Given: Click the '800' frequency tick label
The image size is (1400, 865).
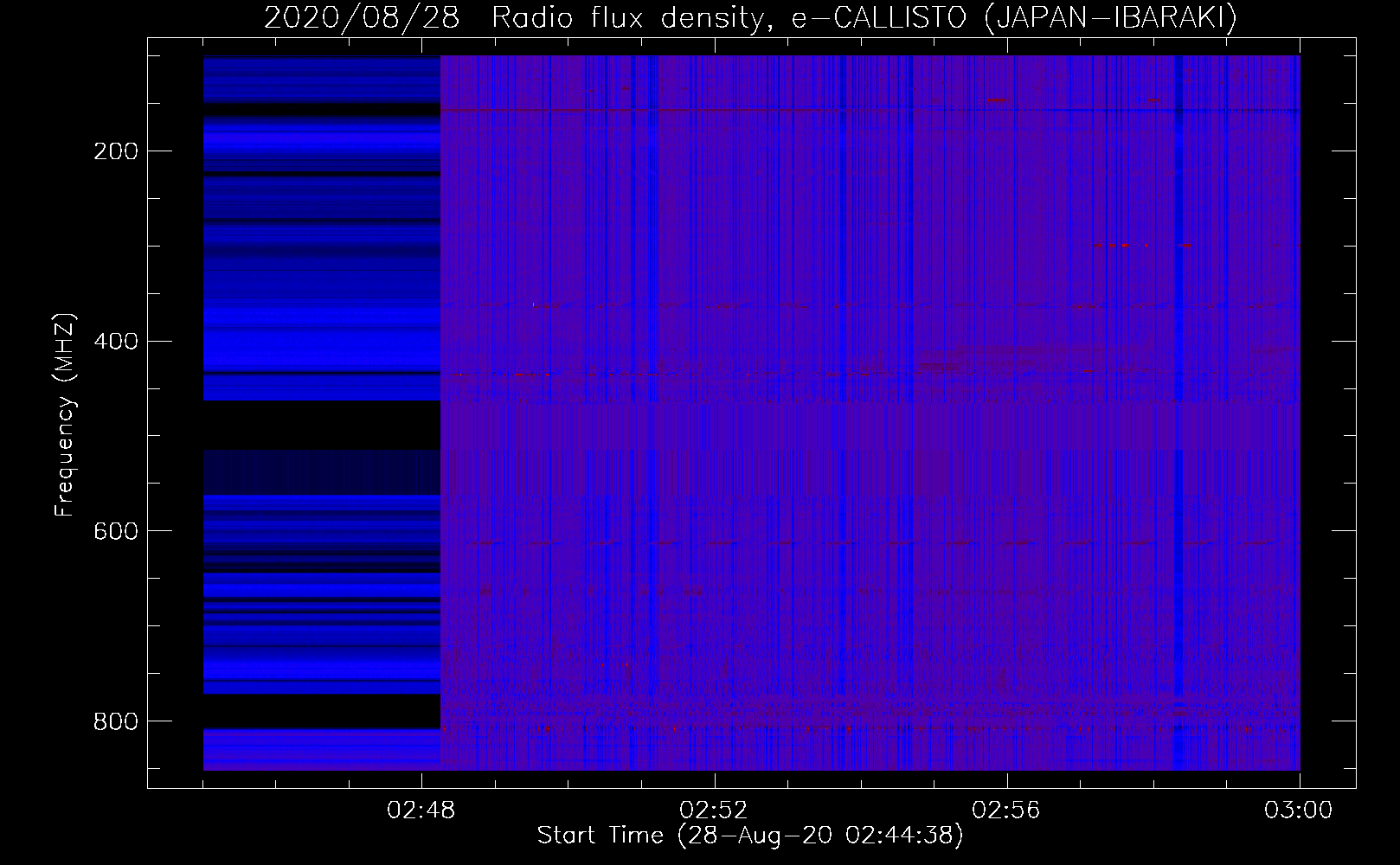Looking at the screenshot, I should pos(116,721).
